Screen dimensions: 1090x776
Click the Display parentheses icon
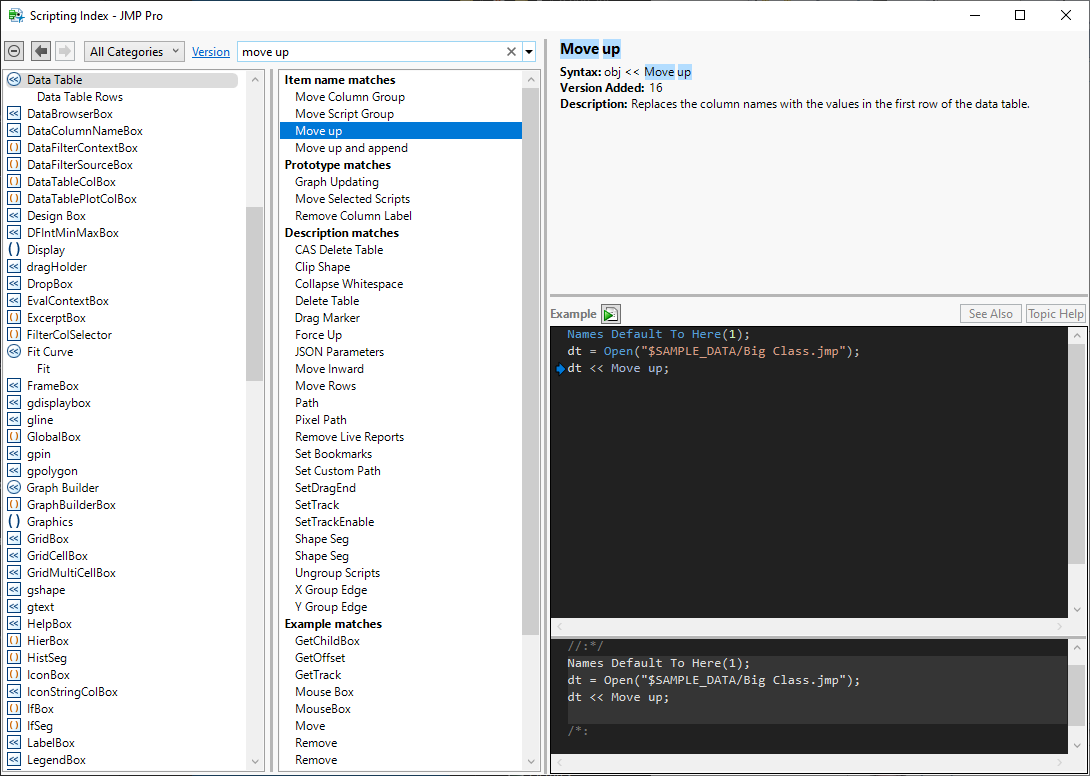pyautogui.click(x=14, y=250)
